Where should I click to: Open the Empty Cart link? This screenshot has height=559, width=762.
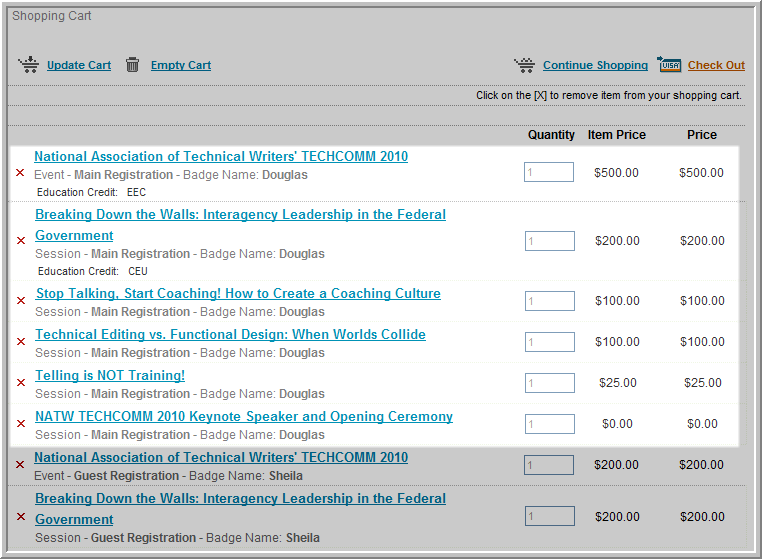[181, 65]
